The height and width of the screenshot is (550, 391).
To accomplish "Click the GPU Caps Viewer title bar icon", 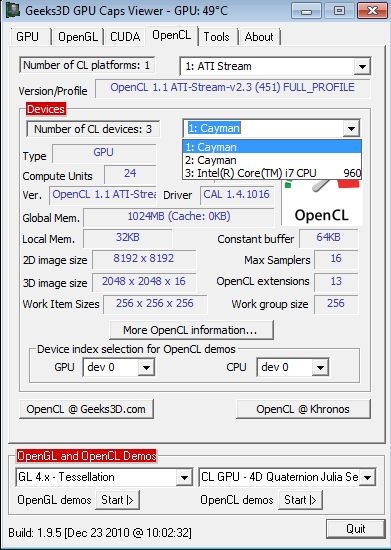I will pyautogui.click(x=12, y=10).
